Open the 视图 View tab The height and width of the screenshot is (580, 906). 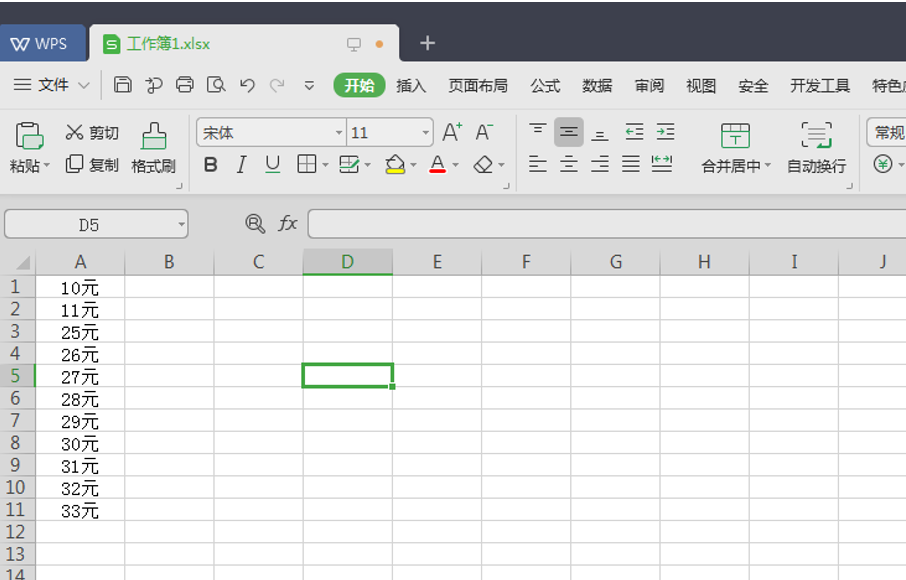click(701, 86)
